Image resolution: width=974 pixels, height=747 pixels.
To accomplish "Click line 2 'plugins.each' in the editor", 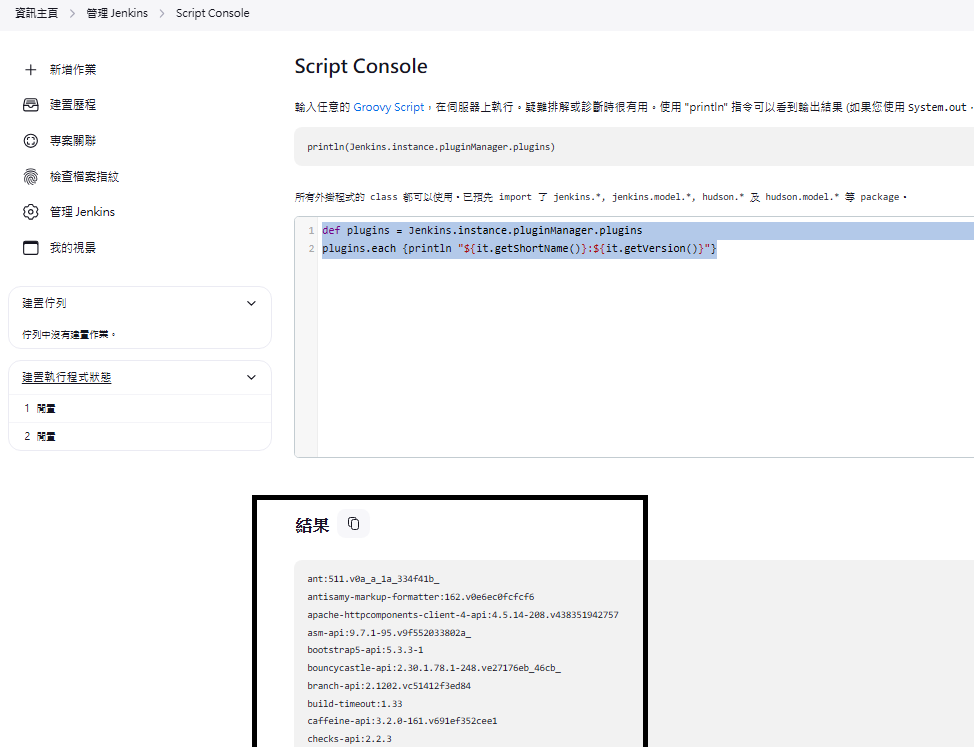I will 519,248.
